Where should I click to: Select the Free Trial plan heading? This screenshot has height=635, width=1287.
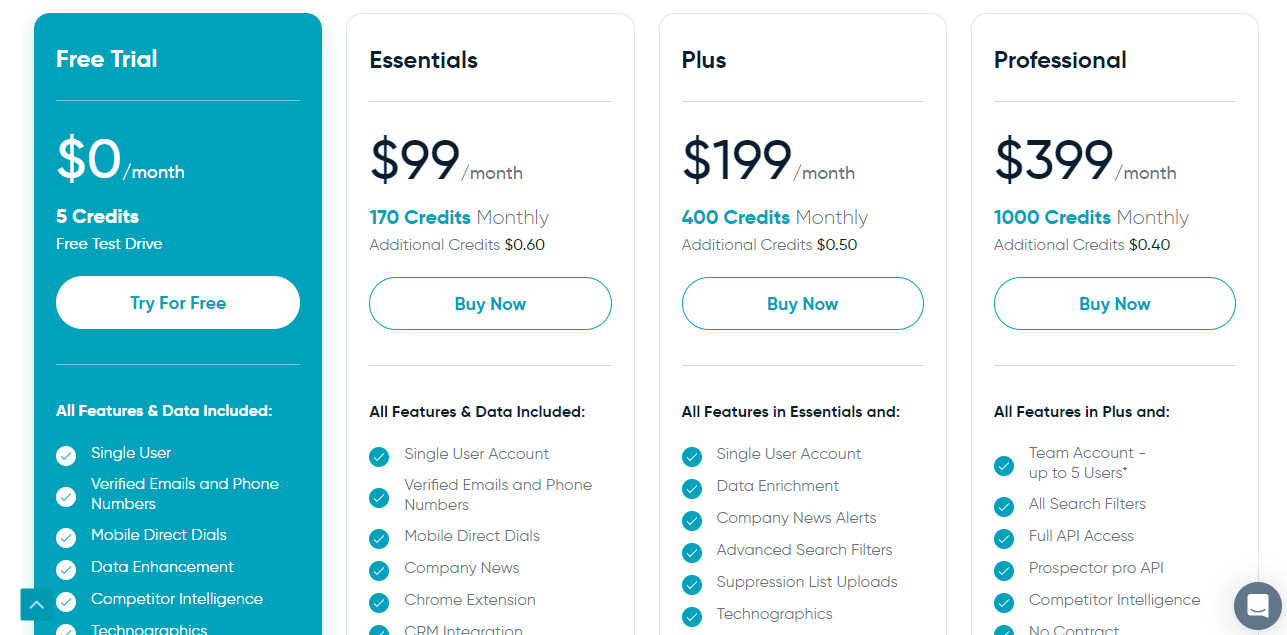(x=106, y=59)
